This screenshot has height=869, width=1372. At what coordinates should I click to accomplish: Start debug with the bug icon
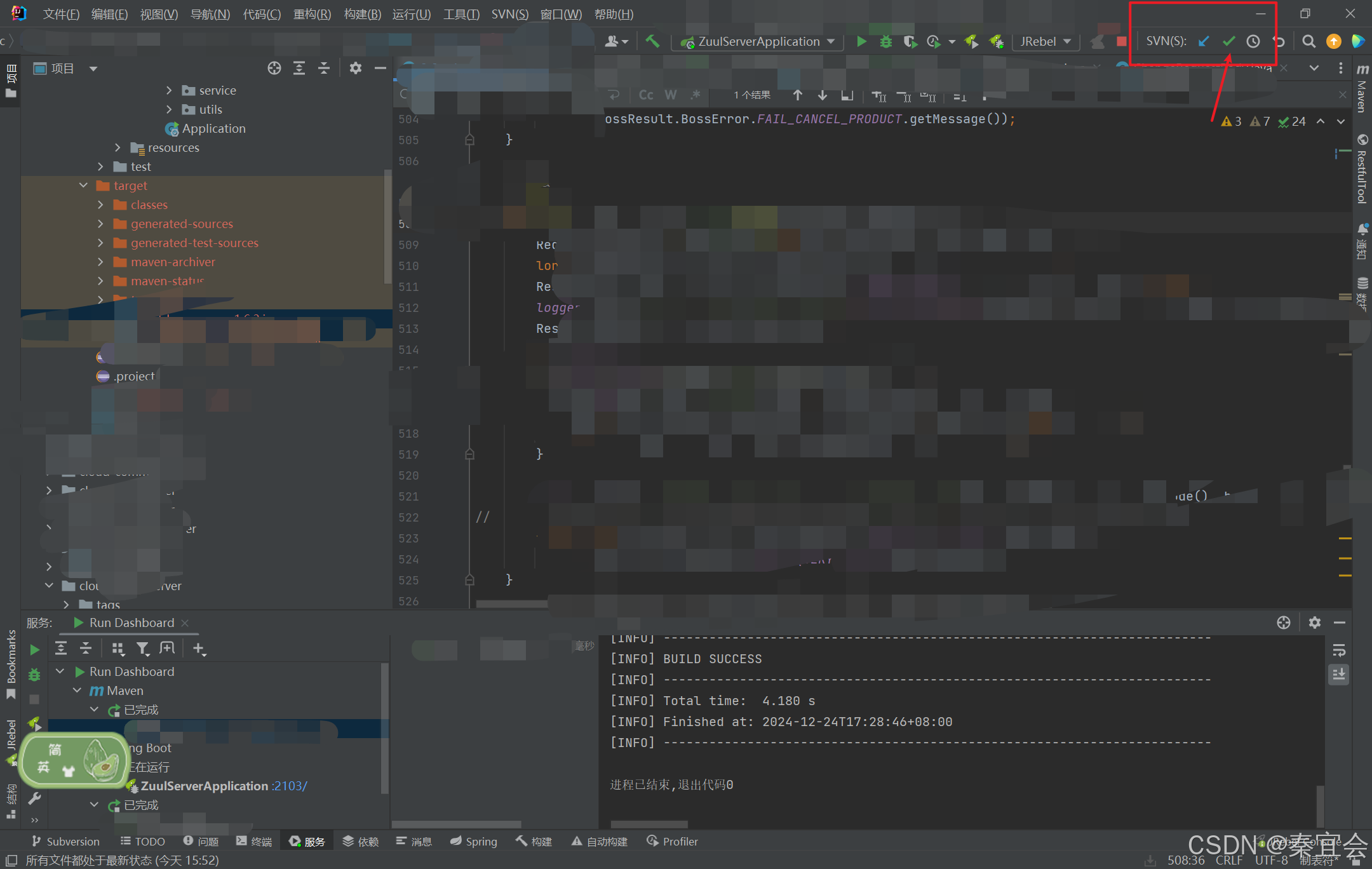[885, 41]
